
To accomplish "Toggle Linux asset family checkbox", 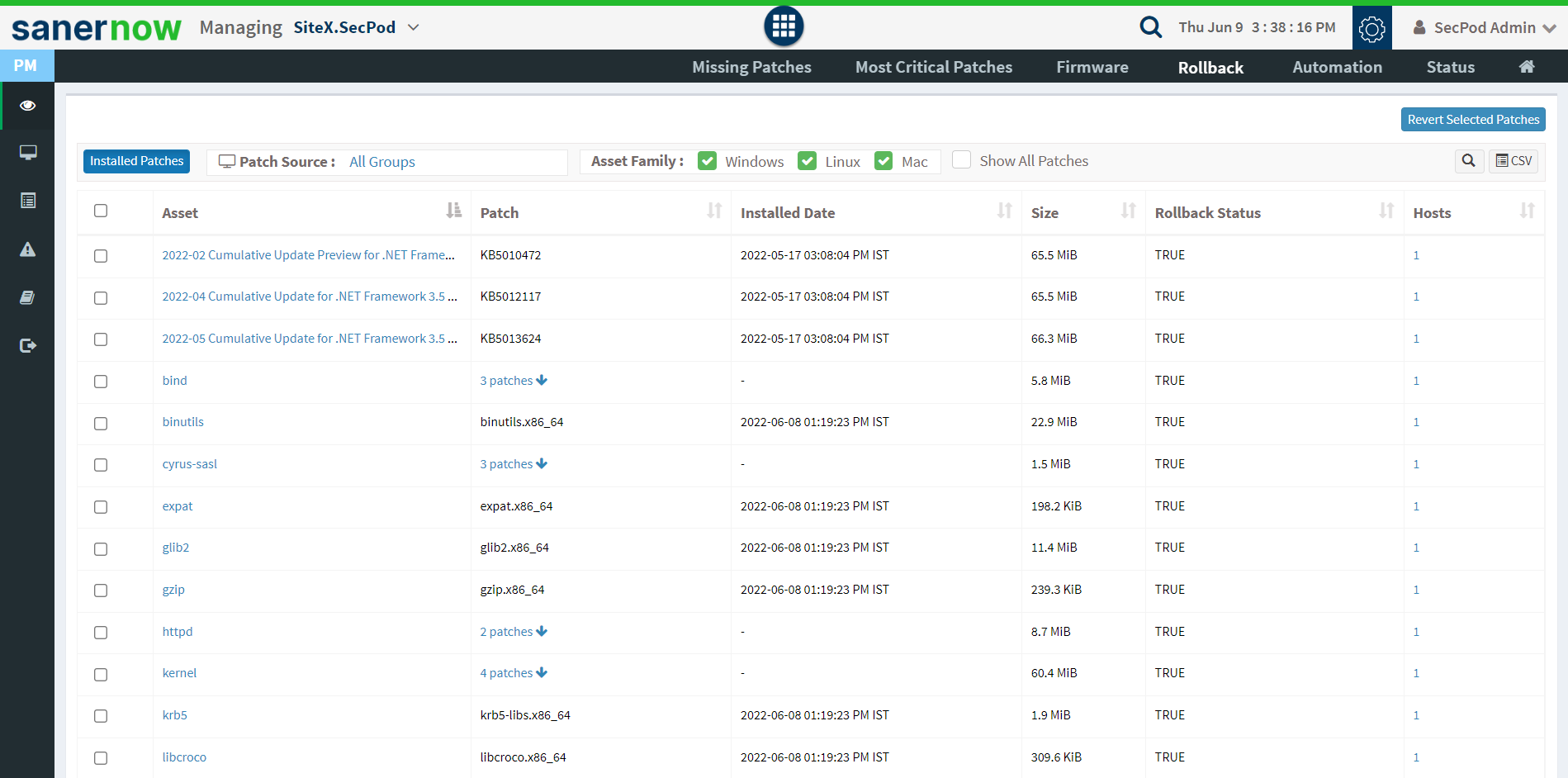I will click(807, 161).
